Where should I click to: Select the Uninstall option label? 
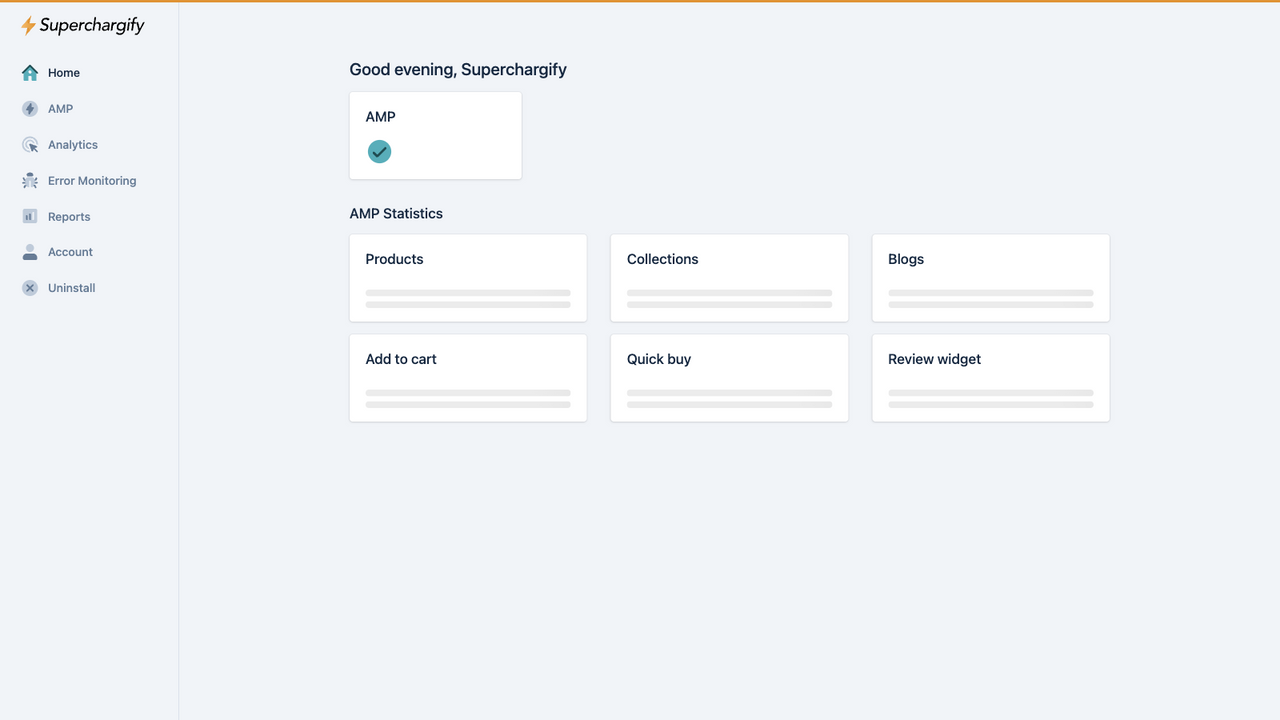click(72, 288)
